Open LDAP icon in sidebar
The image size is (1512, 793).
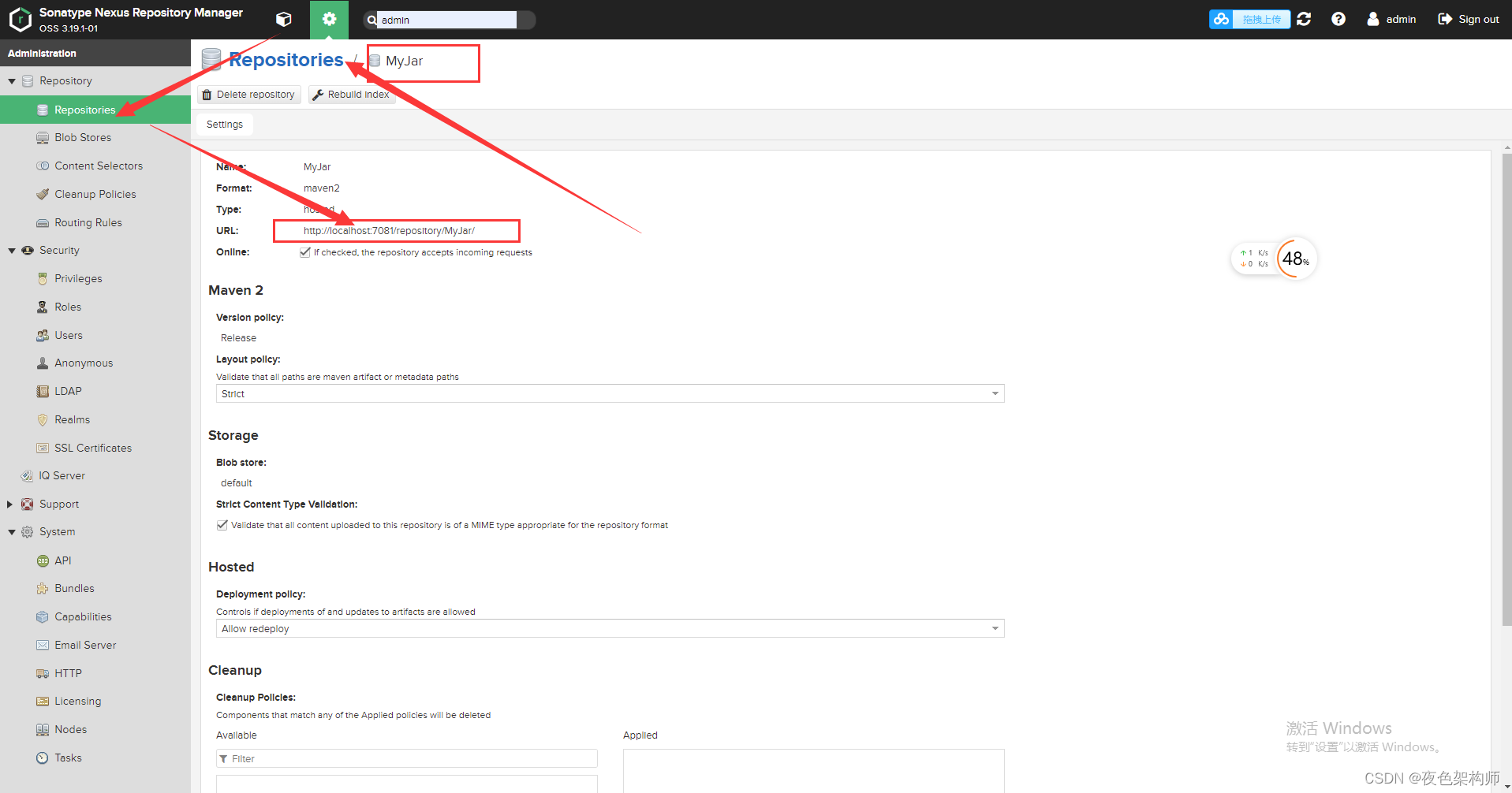(x=43, y=392)
